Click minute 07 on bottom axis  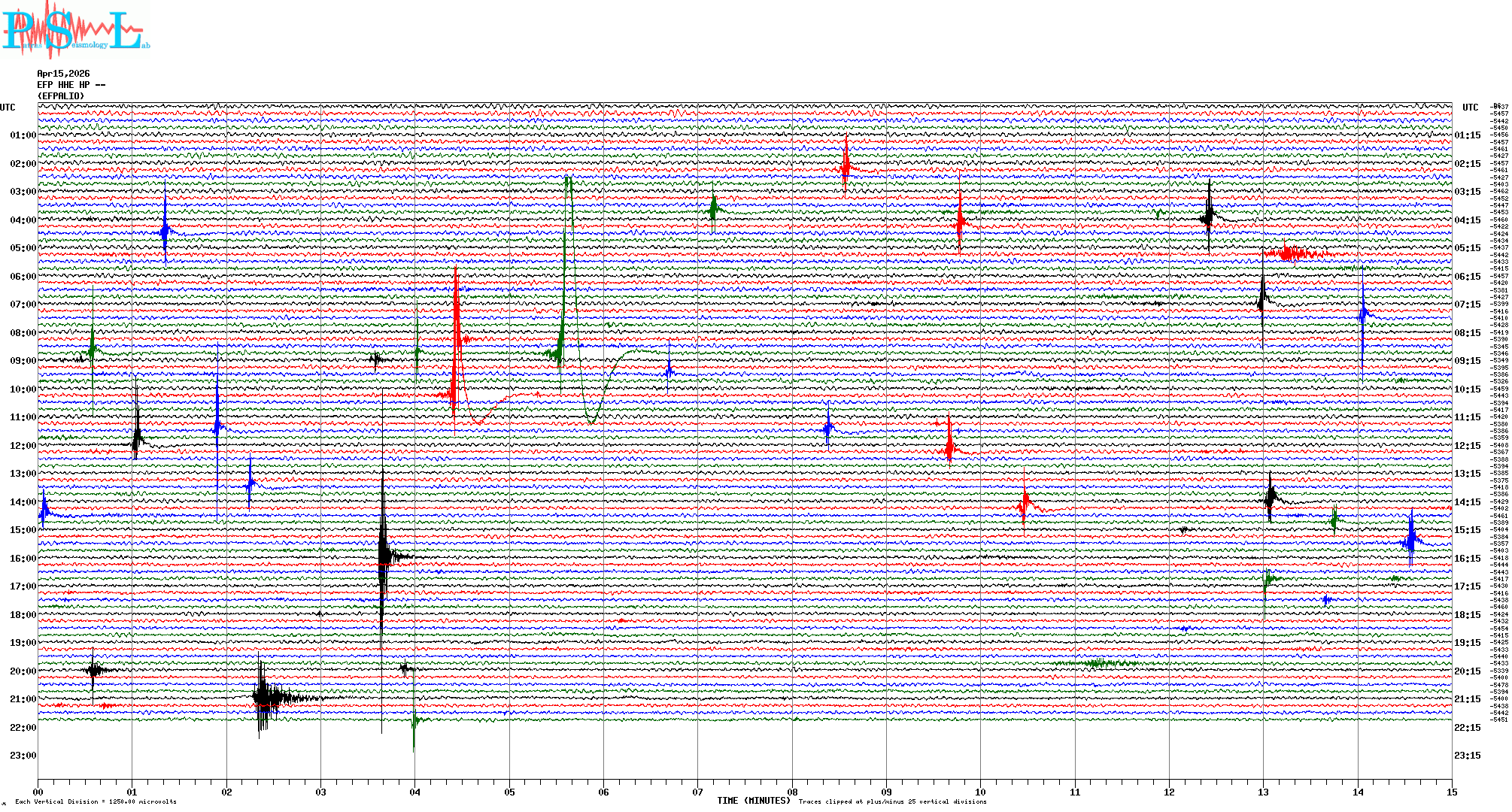(698, 792)
